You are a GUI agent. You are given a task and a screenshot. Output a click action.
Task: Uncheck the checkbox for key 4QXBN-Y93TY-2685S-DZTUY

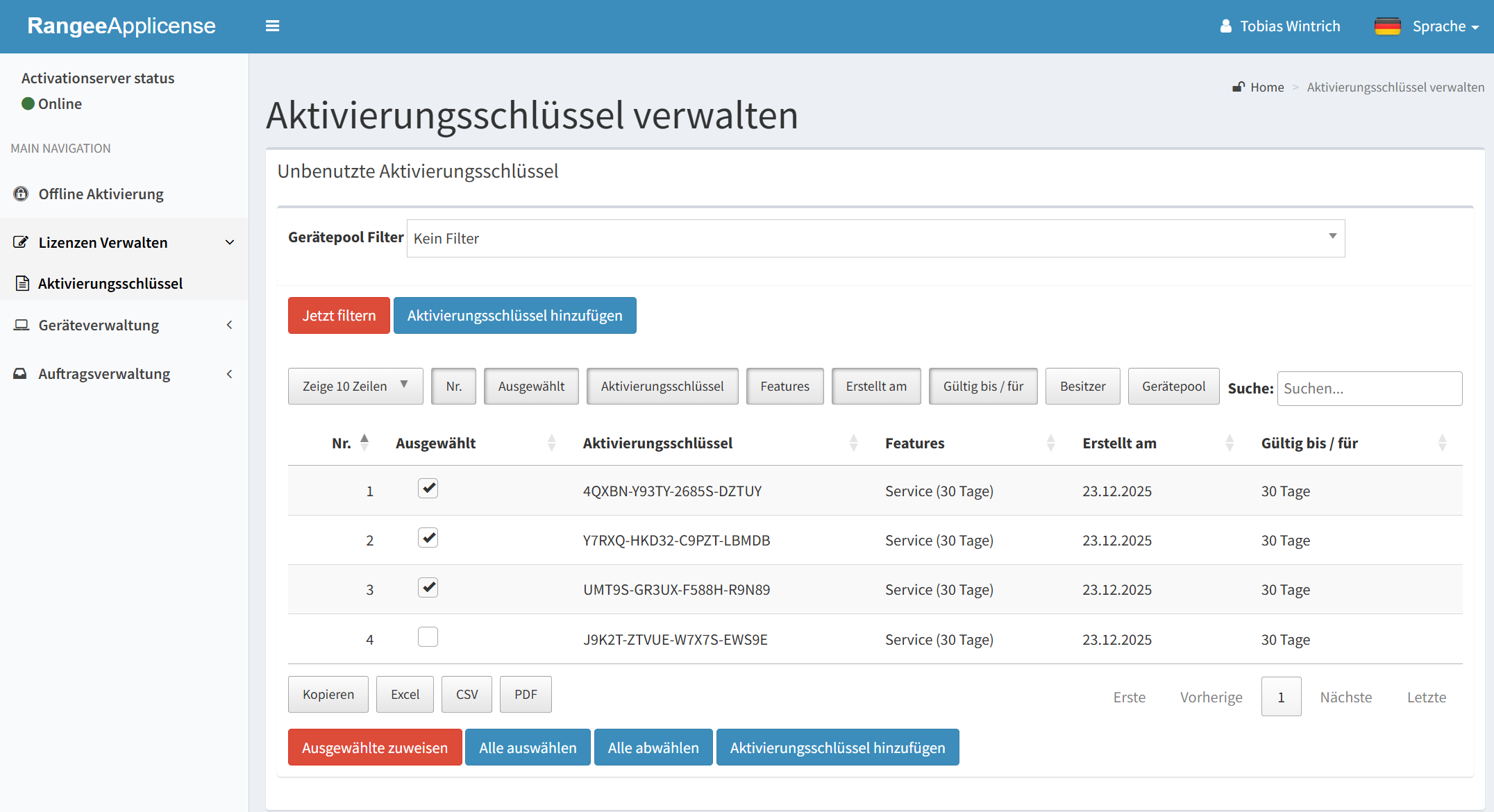tap(428, 489)
